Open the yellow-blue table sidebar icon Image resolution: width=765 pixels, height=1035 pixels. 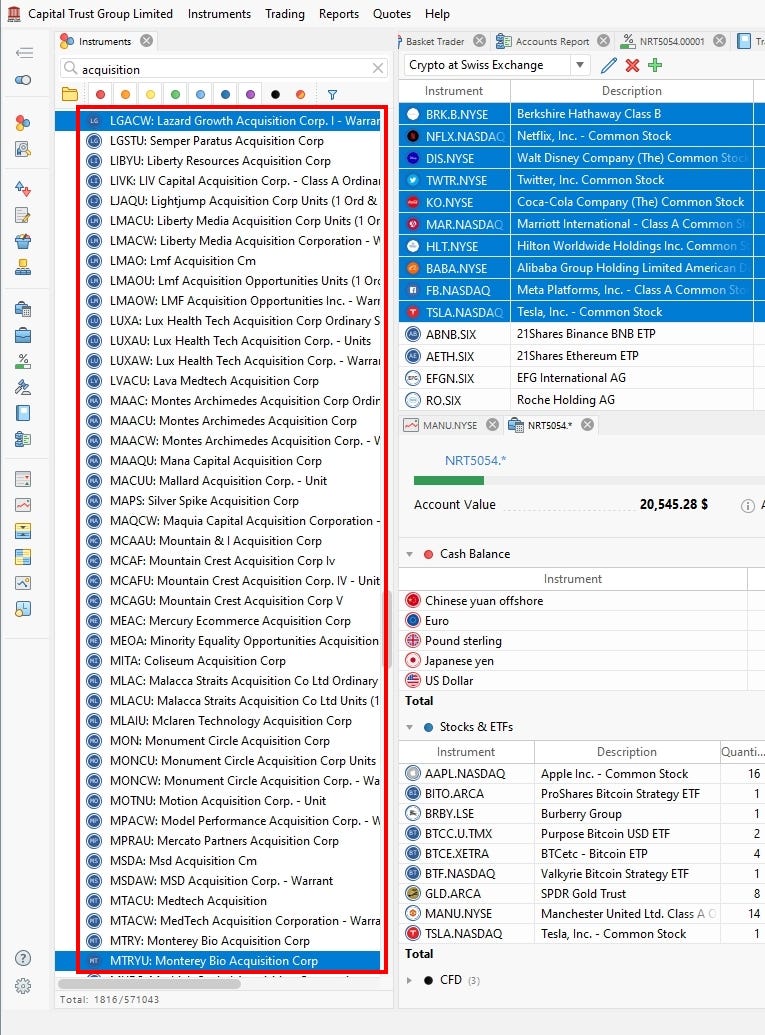(23, 557)
